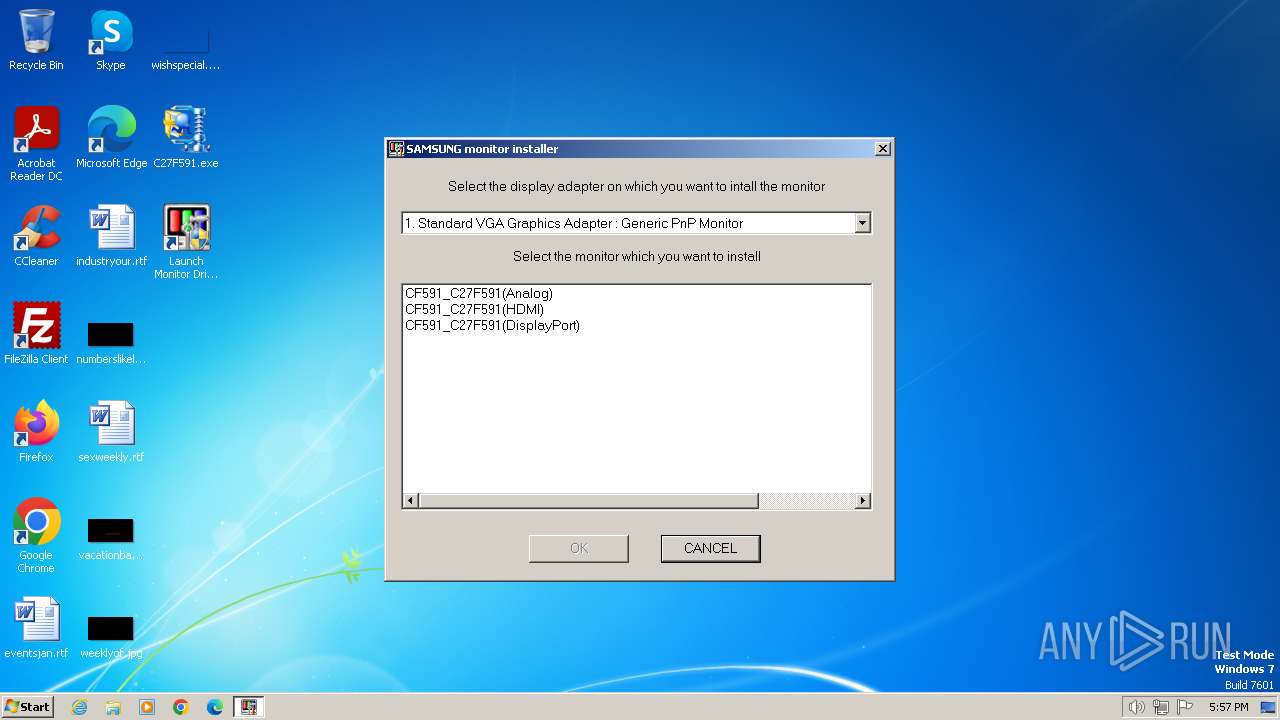The height and width of the screenshot is (720, 1280).
Task: Open Chrome from the taskbar
Action: point(181,707)
